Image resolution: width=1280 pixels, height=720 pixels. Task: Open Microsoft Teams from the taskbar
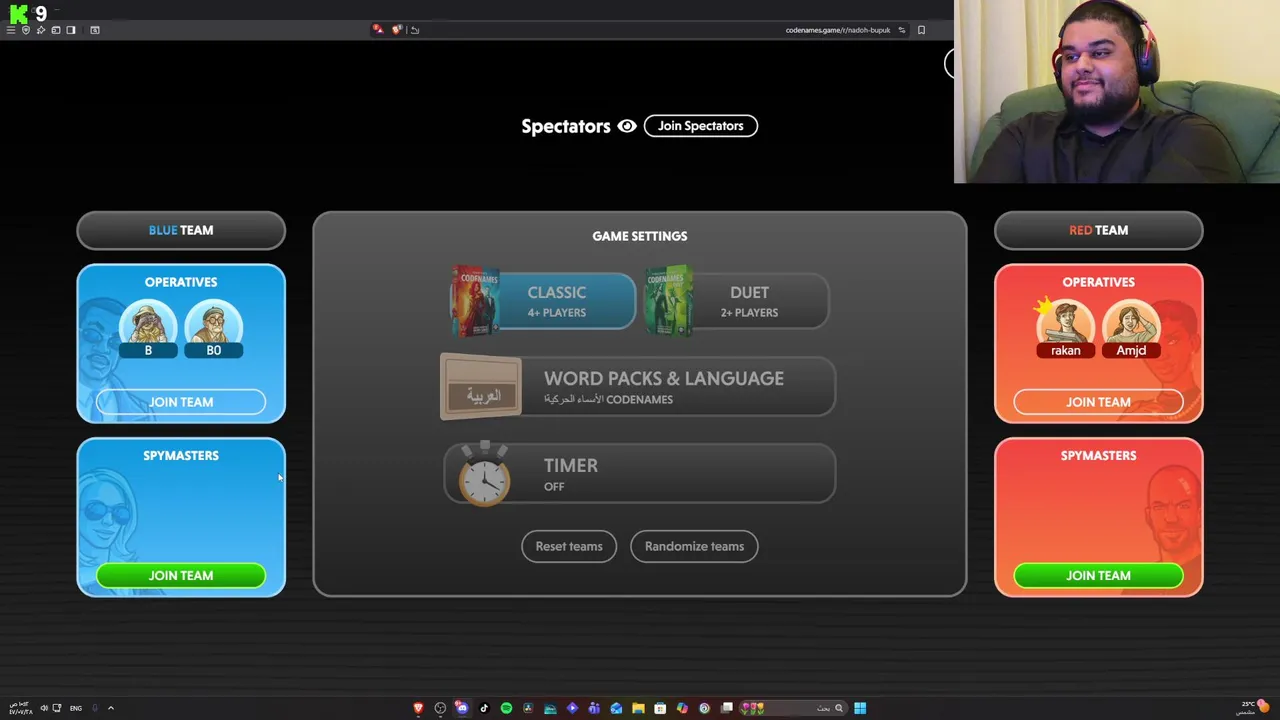point(594,708)
